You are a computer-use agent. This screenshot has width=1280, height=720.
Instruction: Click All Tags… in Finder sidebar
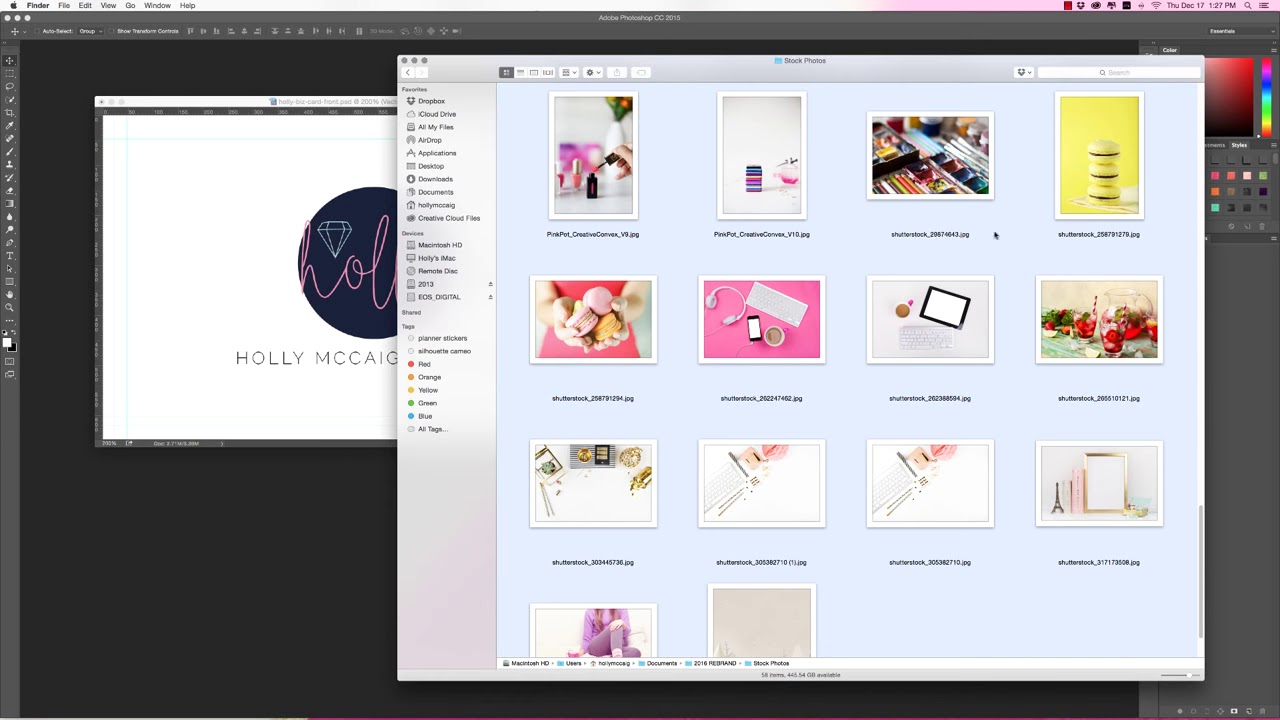432,429
